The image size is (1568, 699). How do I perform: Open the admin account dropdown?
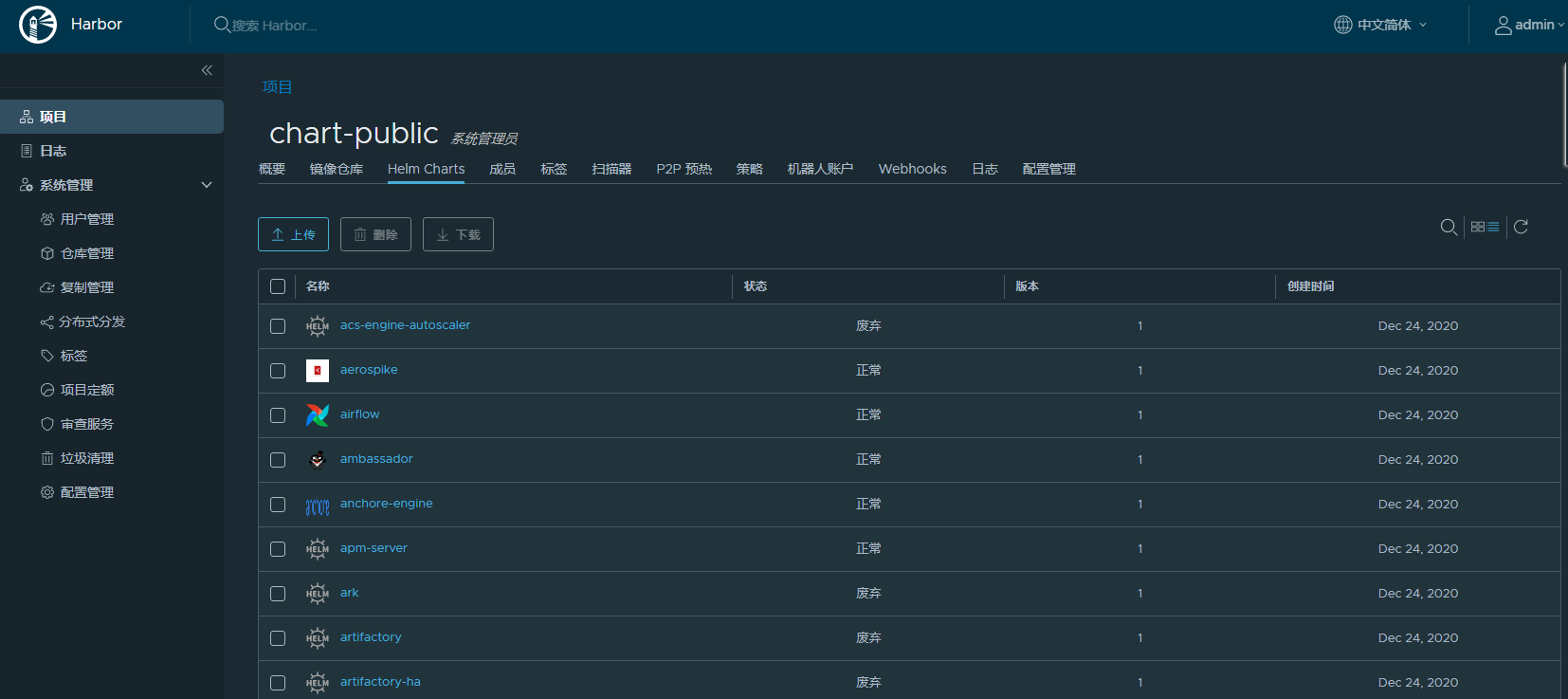coord(1529,25)
